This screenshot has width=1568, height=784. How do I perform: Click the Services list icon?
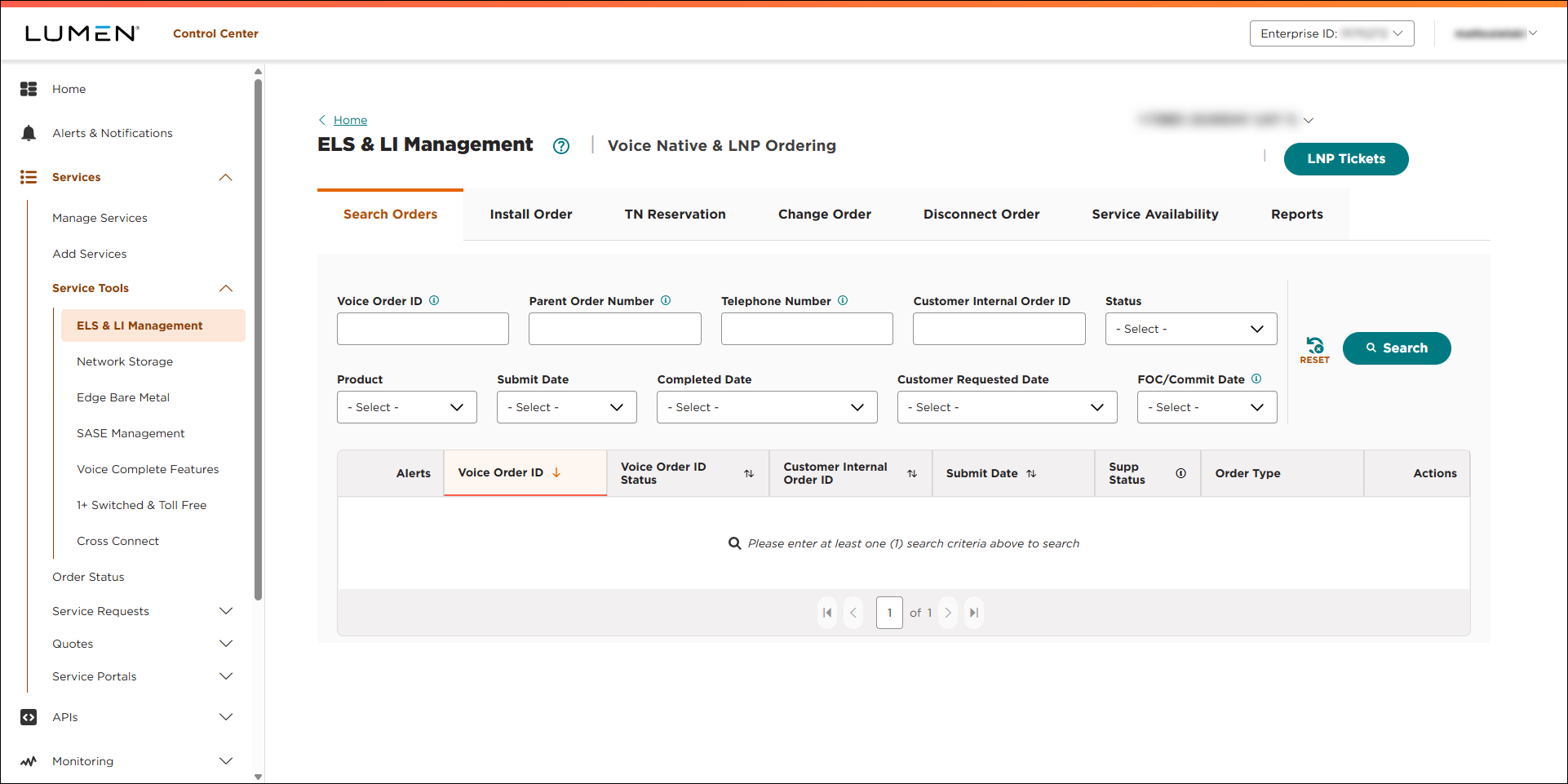click(x=29, y=177)
